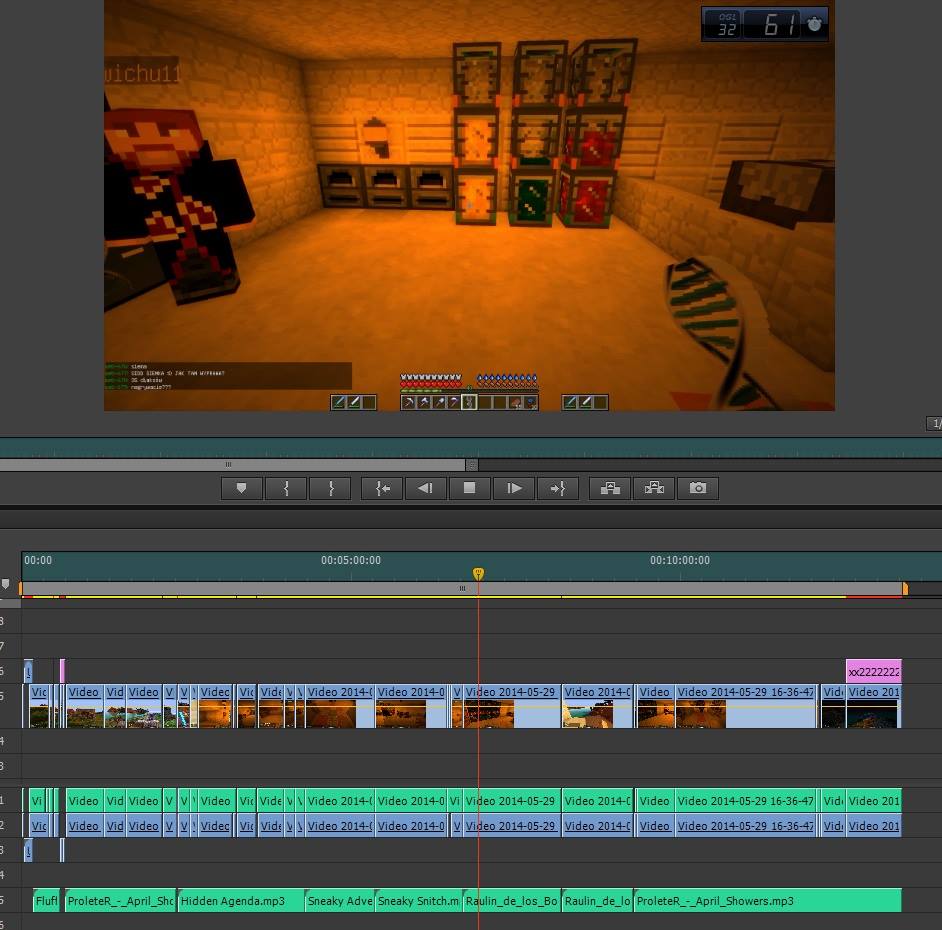Step back one frame
Screen dimensions: 942x930
pyautogui.click(x=426, y=488)
